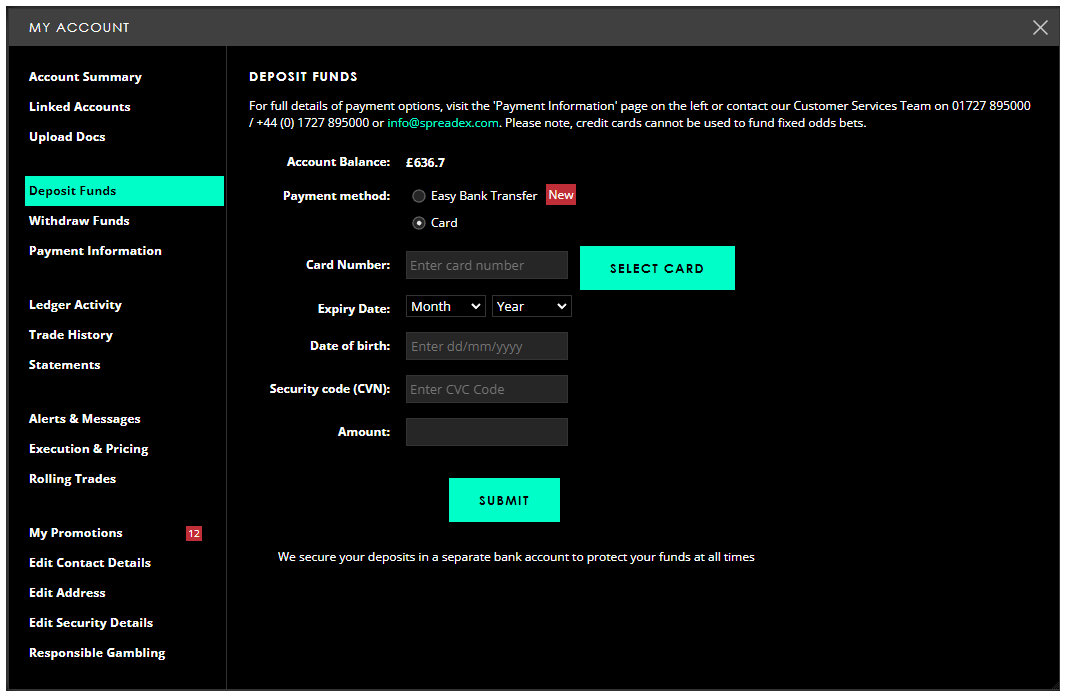Open My Promotions from the sidebar
Viewport: 1067px width, 697px height.
[x=76, y=533]
